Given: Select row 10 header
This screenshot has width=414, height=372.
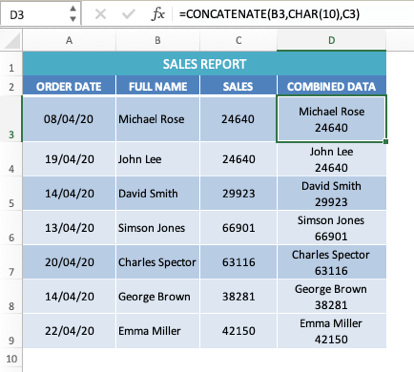Looking at the screenshot, I should (x=11, y=359).
